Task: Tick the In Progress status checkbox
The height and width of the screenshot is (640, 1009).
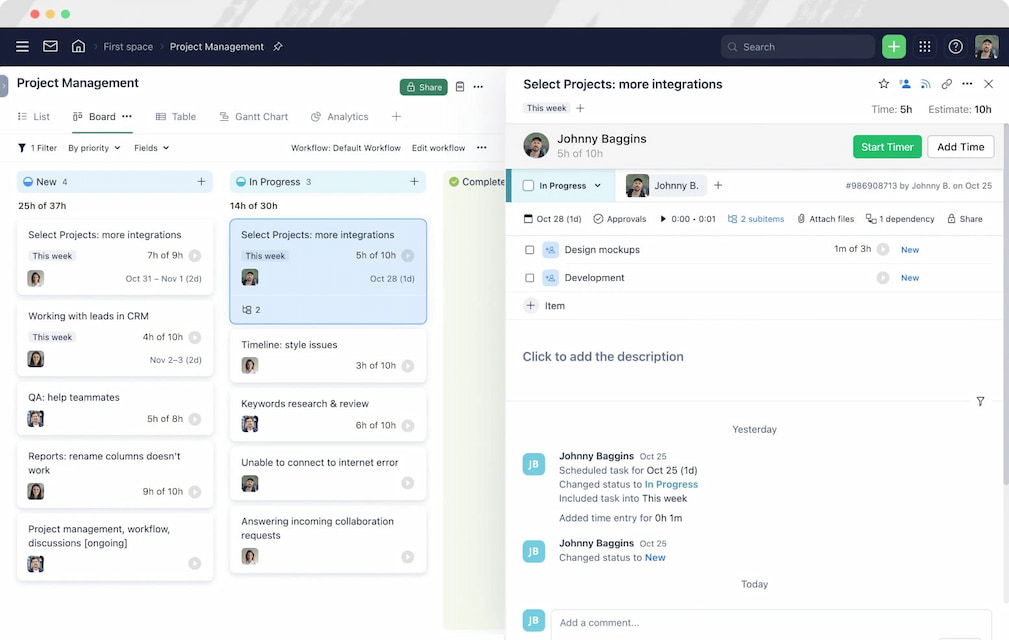Action: coord(527,185)
